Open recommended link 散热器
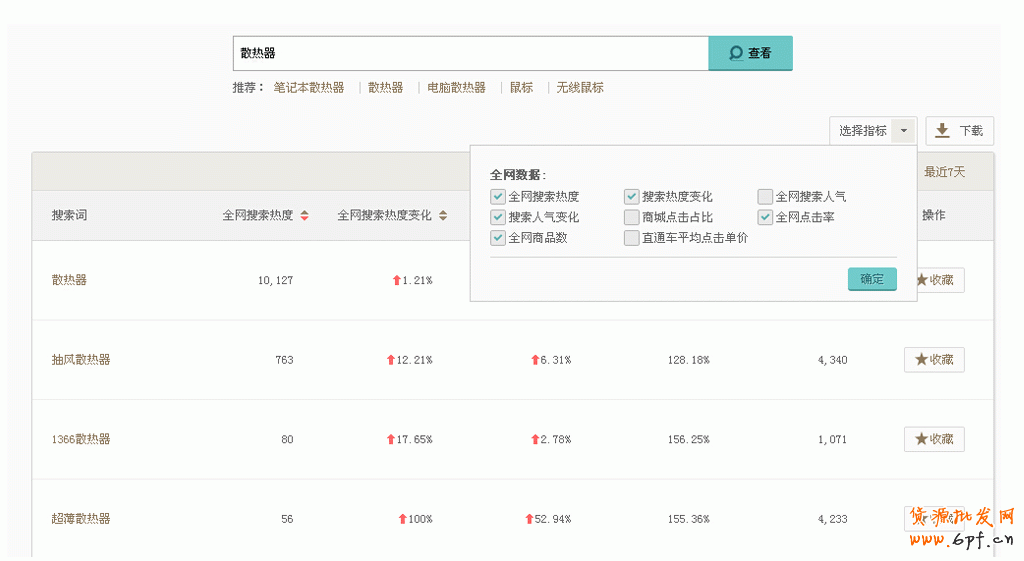1024x561 pixels. [x=385, y=88]
